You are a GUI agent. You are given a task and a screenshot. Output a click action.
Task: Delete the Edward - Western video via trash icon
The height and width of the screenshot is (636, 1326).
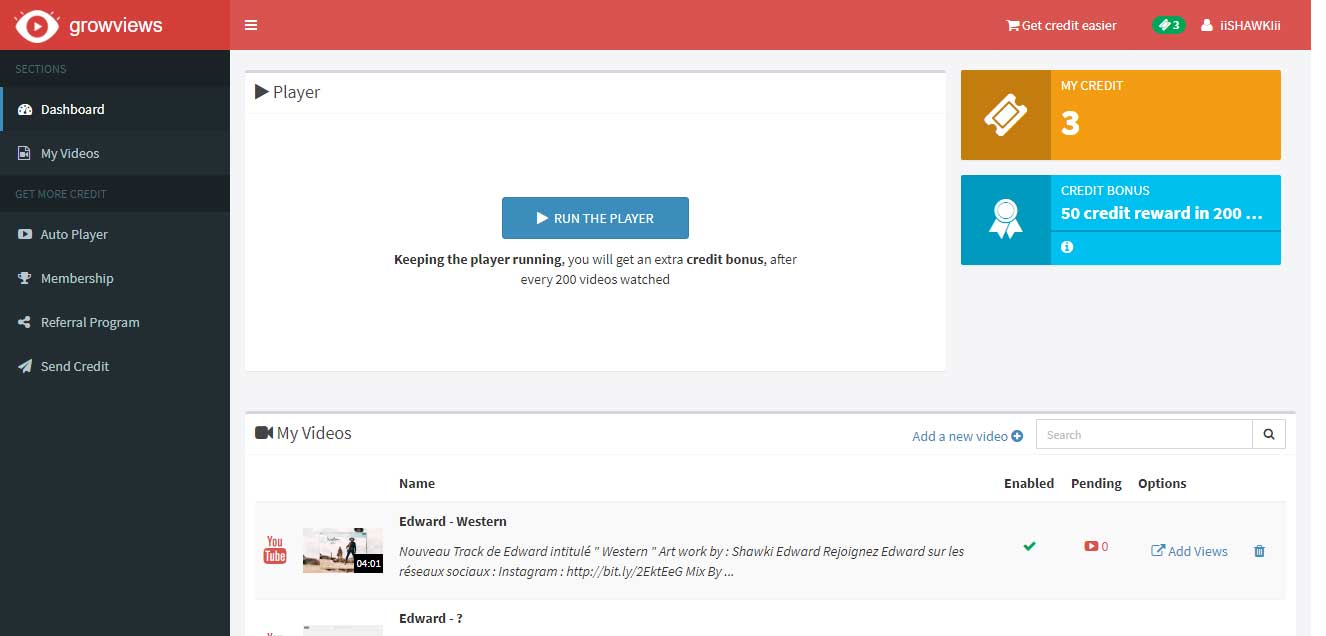pyautogui.click(x=1259, y=551)
